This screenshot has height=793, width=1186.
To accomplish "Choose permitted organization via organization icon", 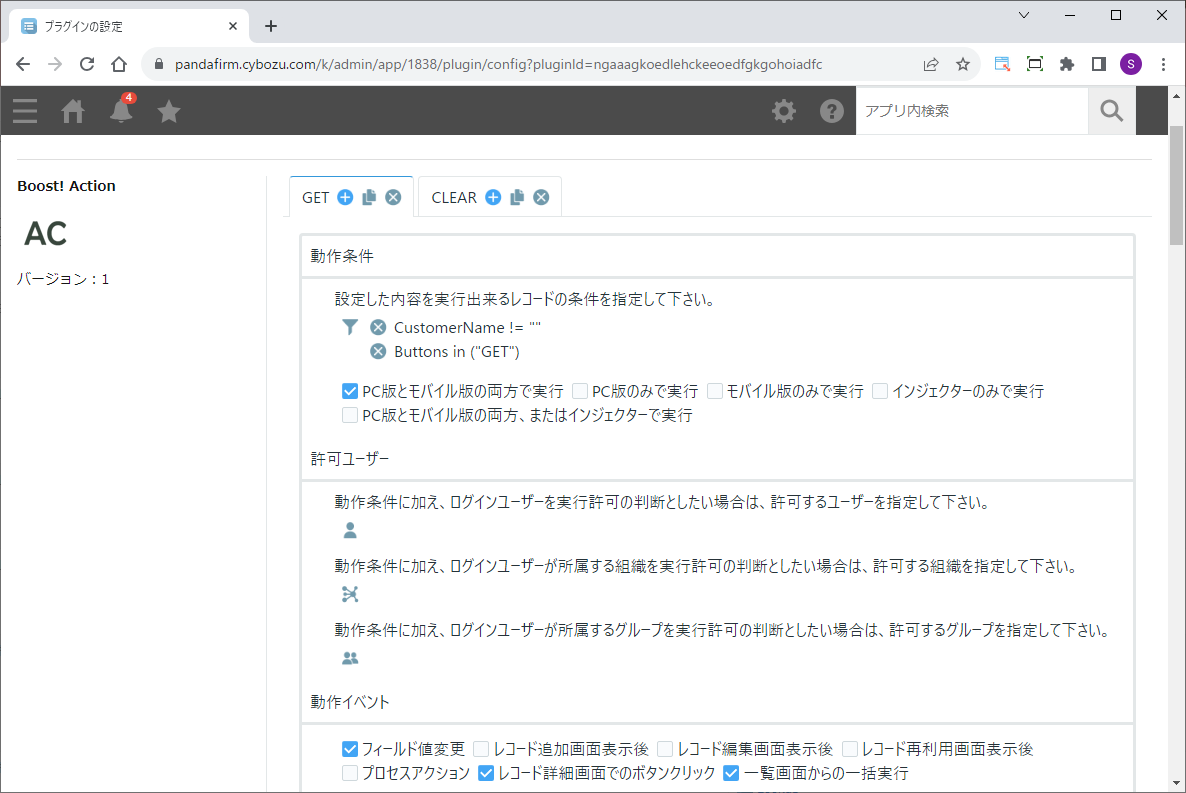I will coord(350,595).
